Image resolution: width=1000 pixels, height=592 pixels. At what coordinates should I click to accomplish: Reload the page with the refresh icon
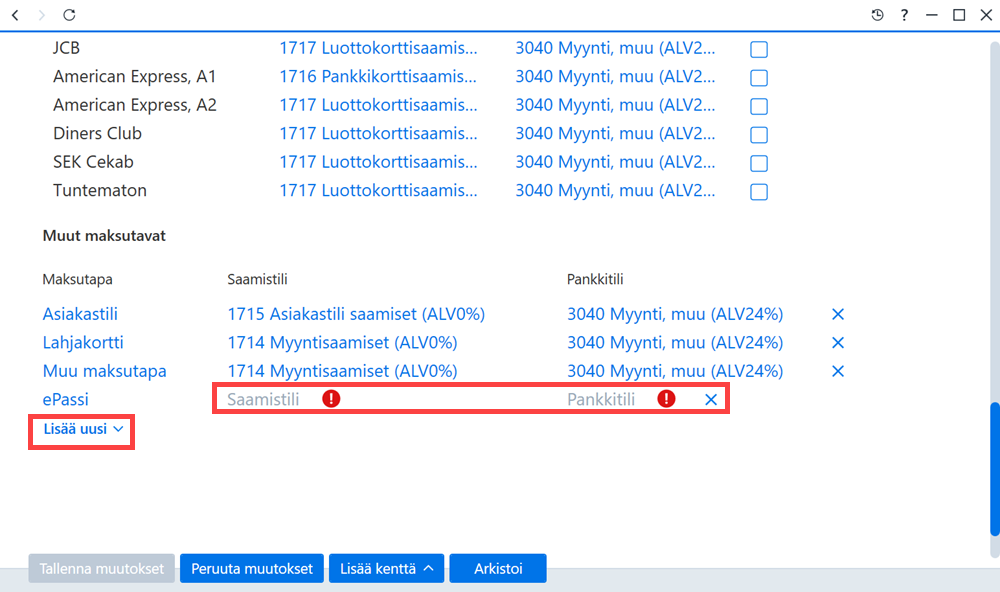(69, 15)
